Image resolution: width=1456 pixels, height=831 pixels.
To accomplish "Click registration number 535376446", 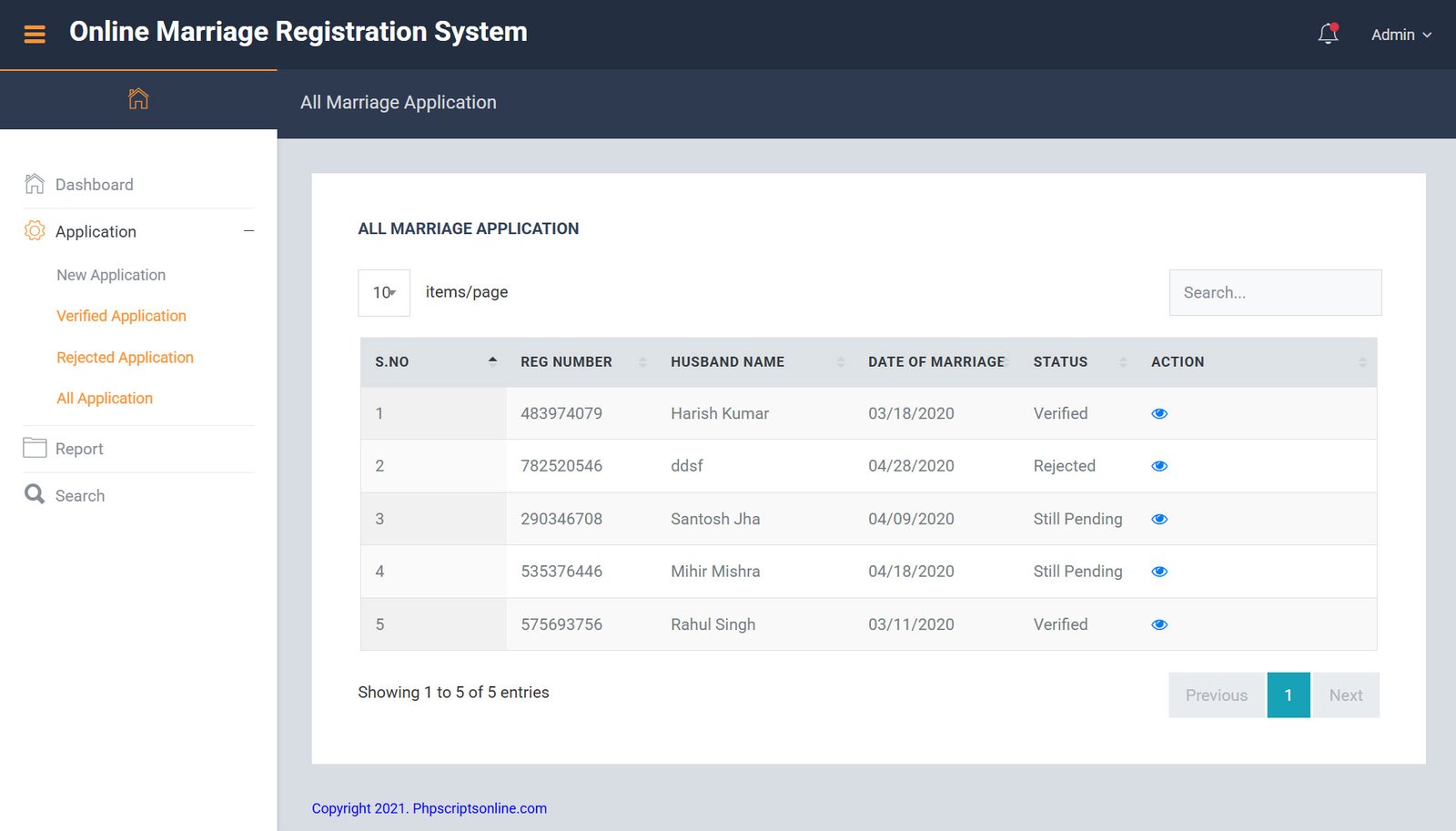I will pos(561,572).
